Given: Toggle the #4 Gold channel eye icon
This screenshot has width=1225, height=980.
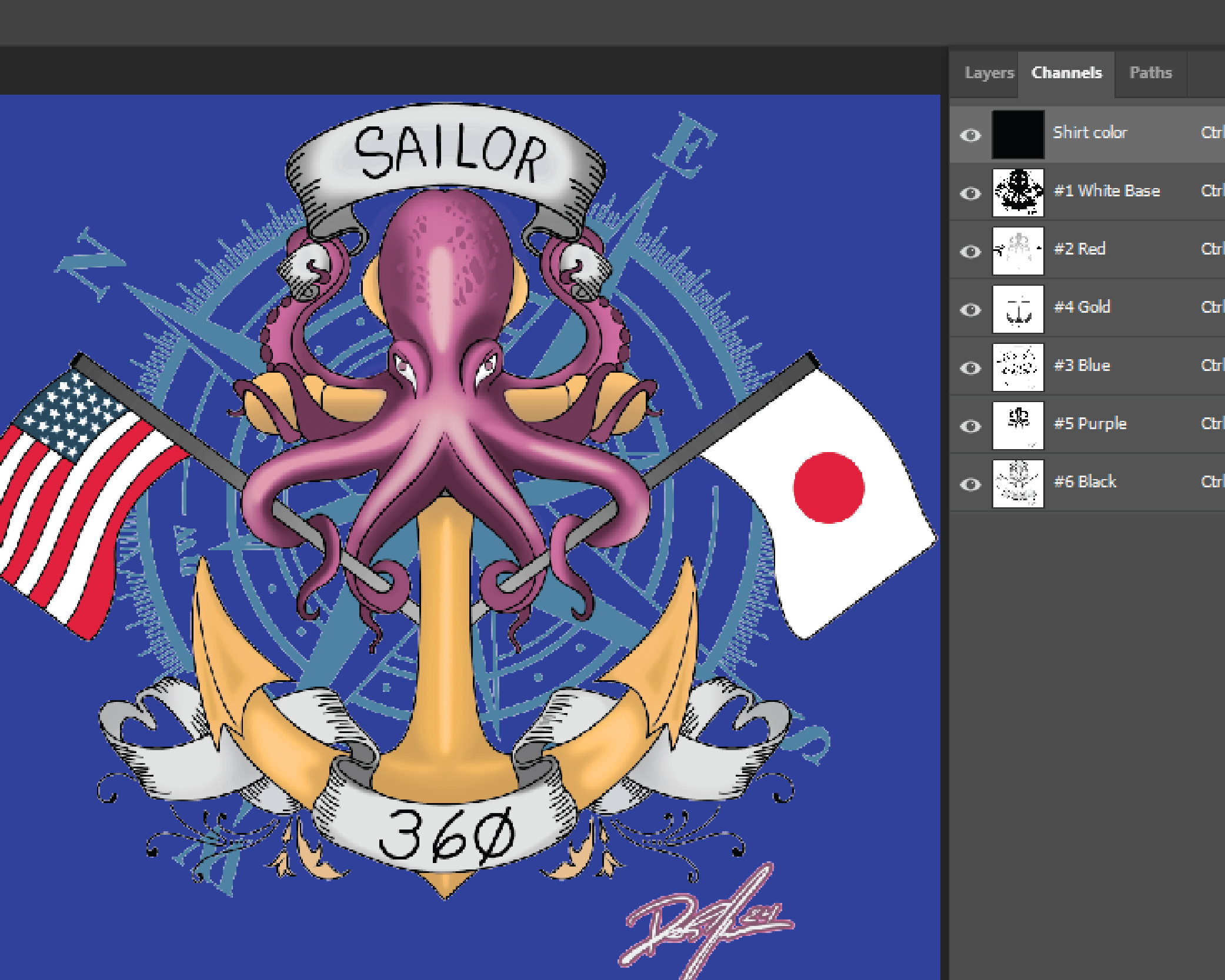Looking at the screenshot, I should point(970,309).
